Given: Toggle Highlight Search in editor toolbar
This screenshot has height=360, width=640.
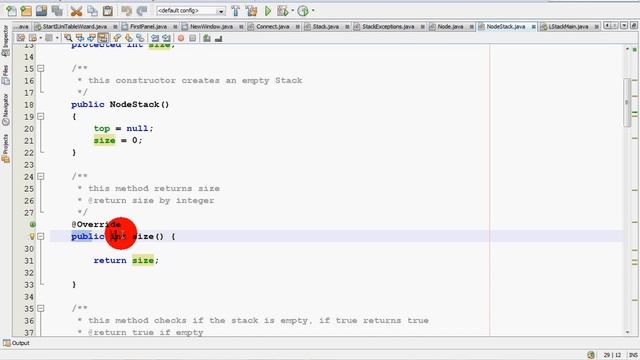Looking at the screenshot, I should click(103, 38).
